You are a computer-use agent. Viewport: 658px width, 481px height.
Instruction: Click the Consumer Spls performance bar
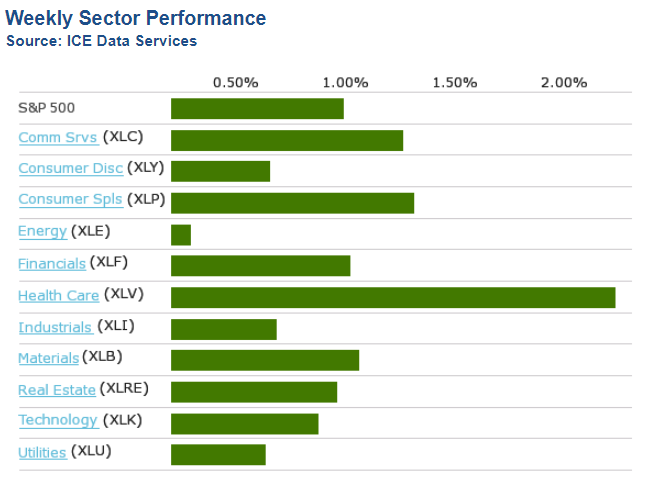coord(292,203)
